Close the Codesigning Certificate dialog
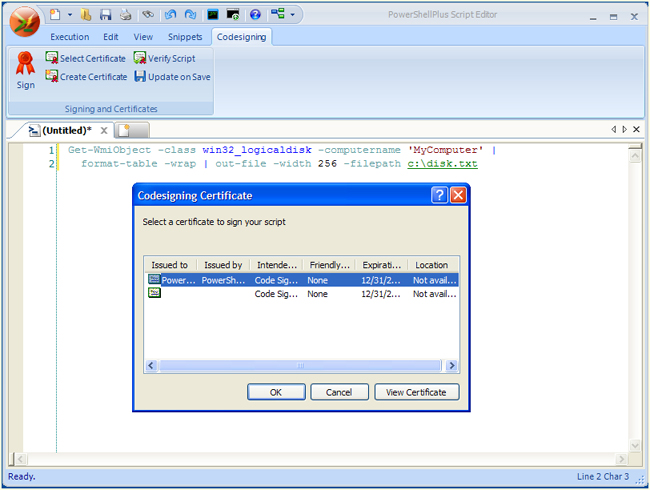The width and height of the screenshot is (650, 490). (458, 195)
